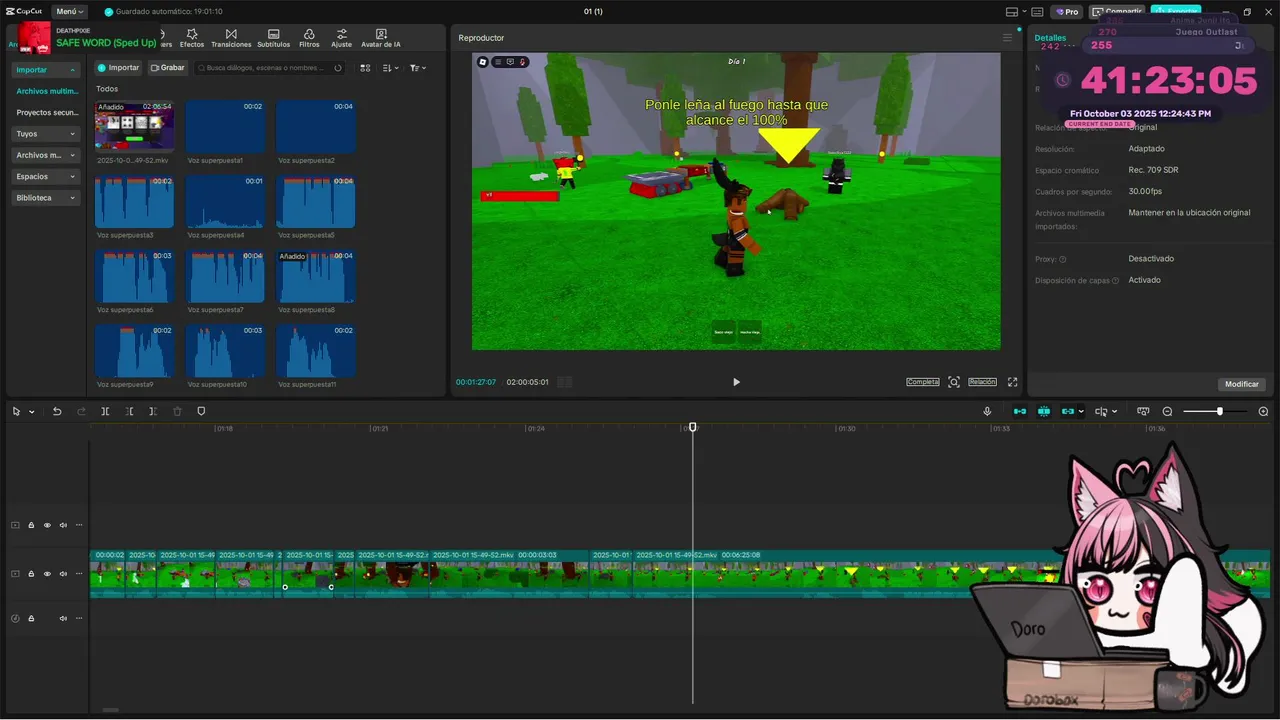1280x720 pixels.
Task: Select the delete-right trim tool
Action: pos(153,411)
